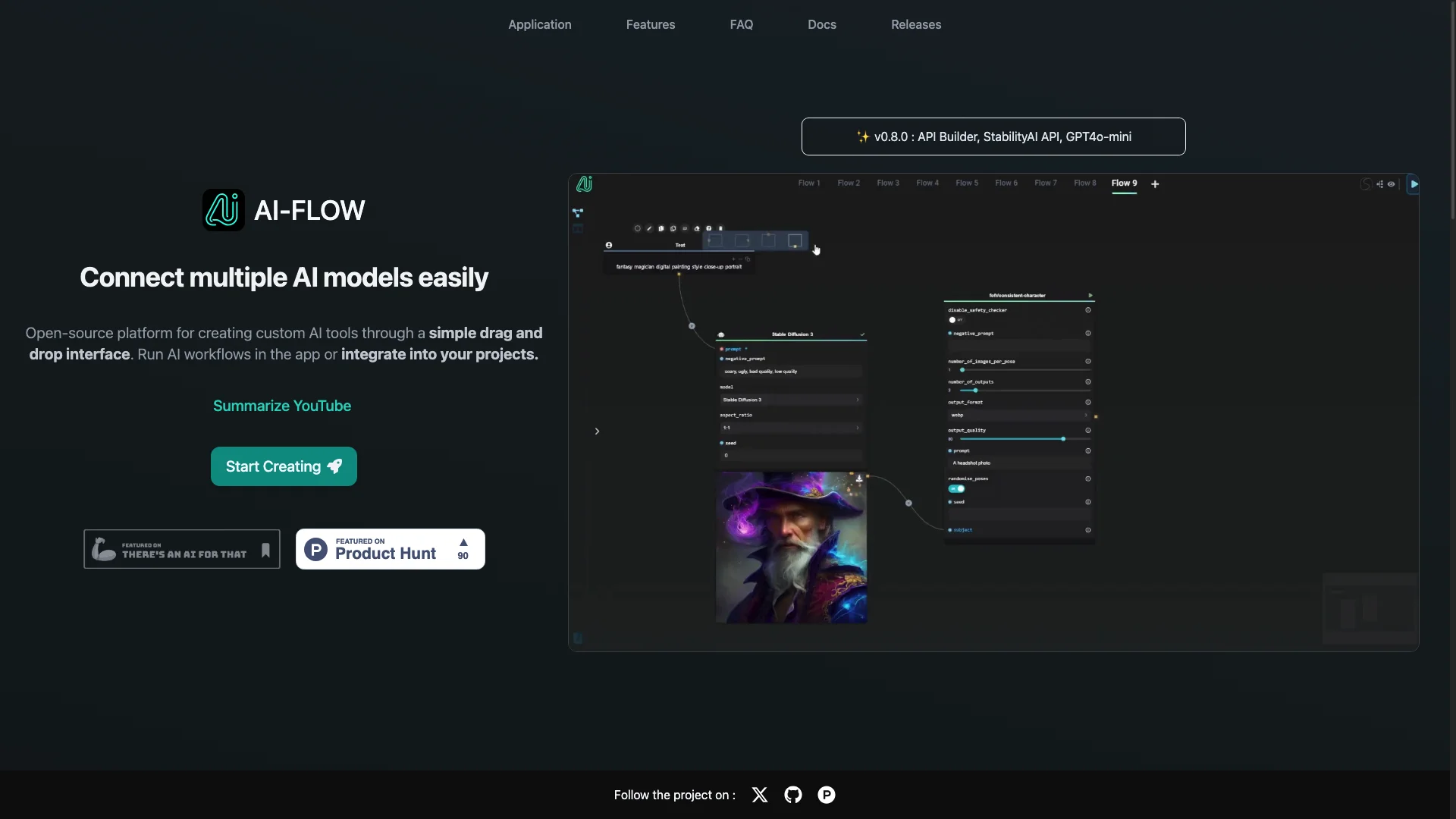The image size is (1456, 819).
Task: Toggle the randomize_seeds parameter switch
Action: pos(956,488)
